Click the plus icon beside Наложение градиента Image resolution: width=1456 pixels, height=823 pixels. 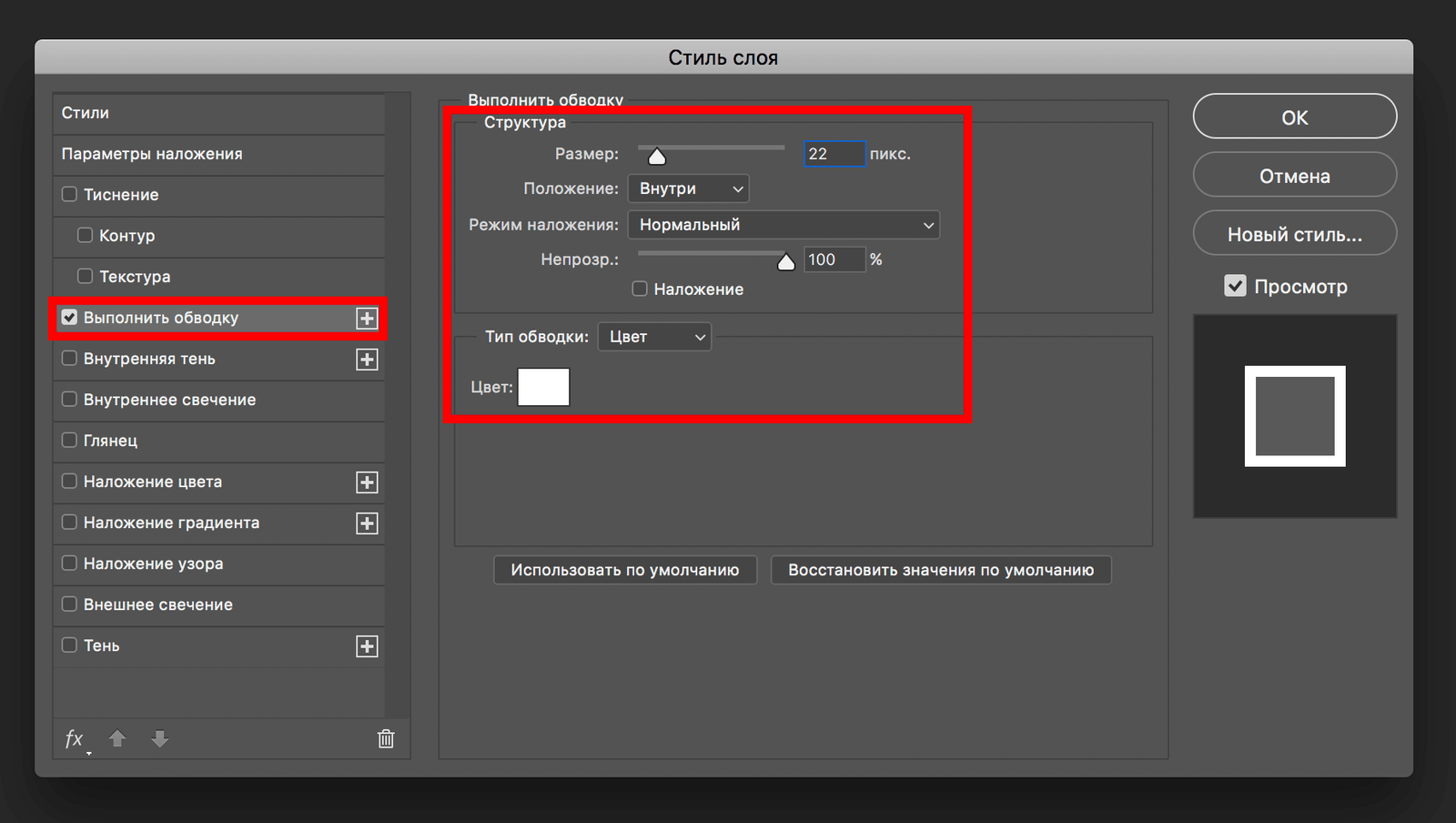tap(367, 523)
